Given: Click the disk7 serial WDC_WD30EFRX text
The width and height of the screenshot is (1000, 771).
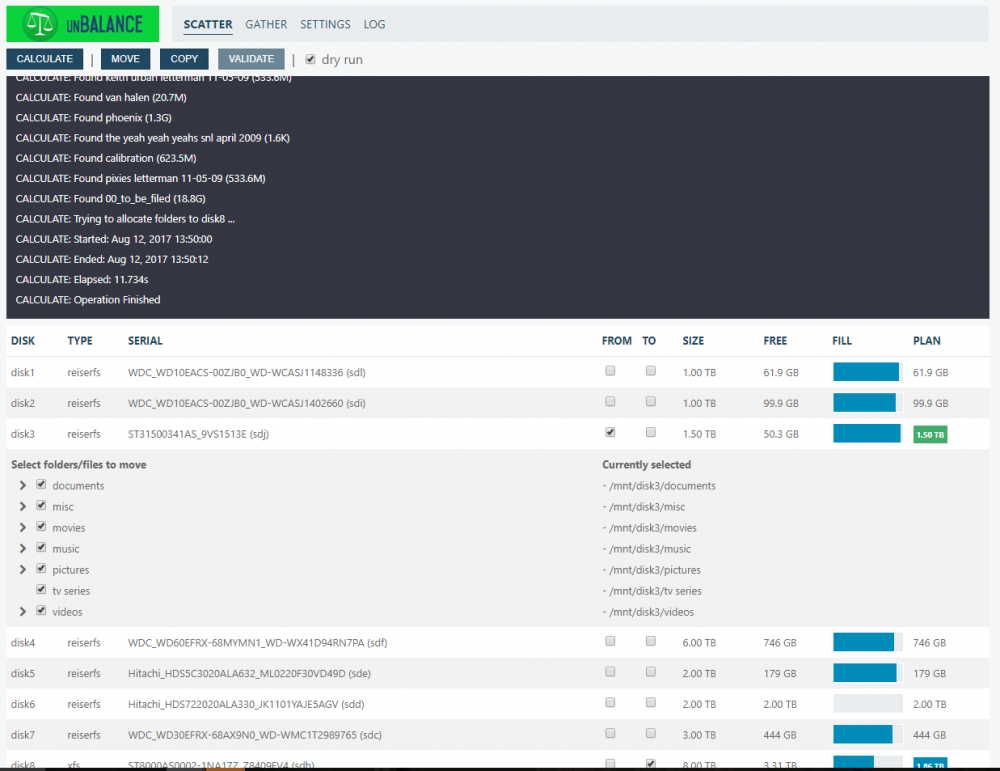Looking at the screenshot, I should [254, 735].
